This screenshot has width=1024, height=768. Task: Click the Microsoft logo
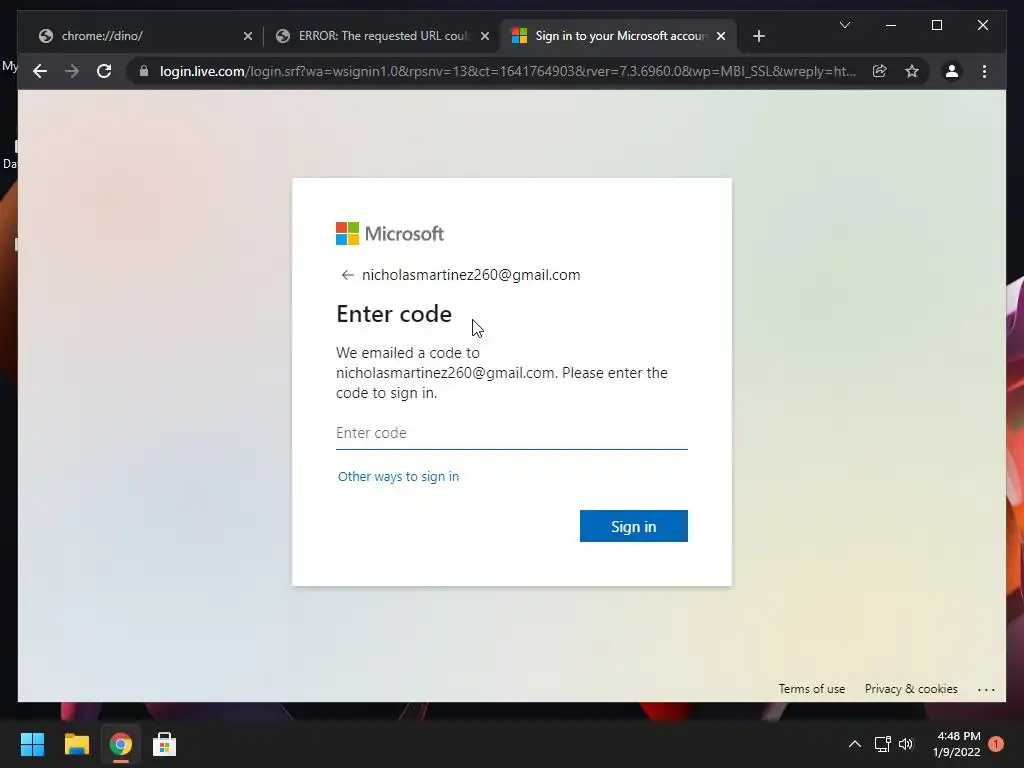tap(390, 233)
